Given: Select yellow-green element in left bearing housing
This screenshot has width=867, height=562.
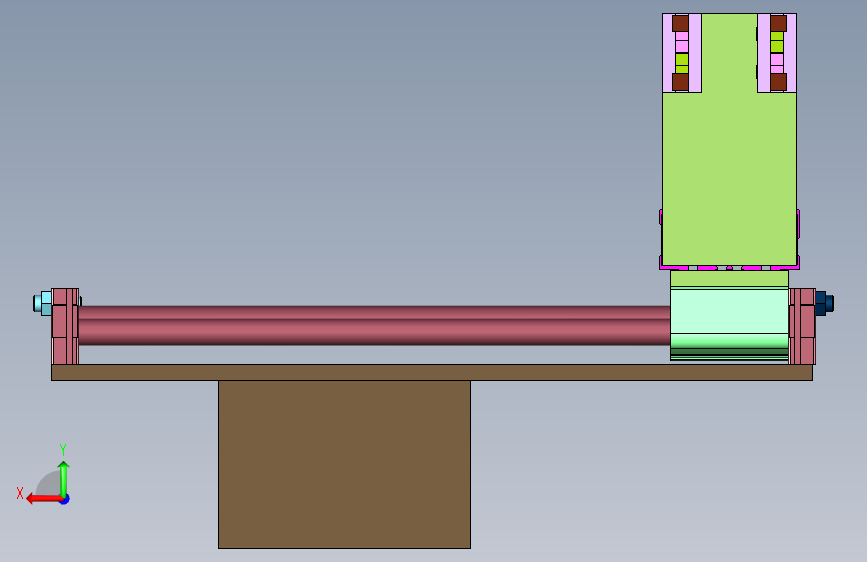Looking at the screenshot, I should [682, 63].
